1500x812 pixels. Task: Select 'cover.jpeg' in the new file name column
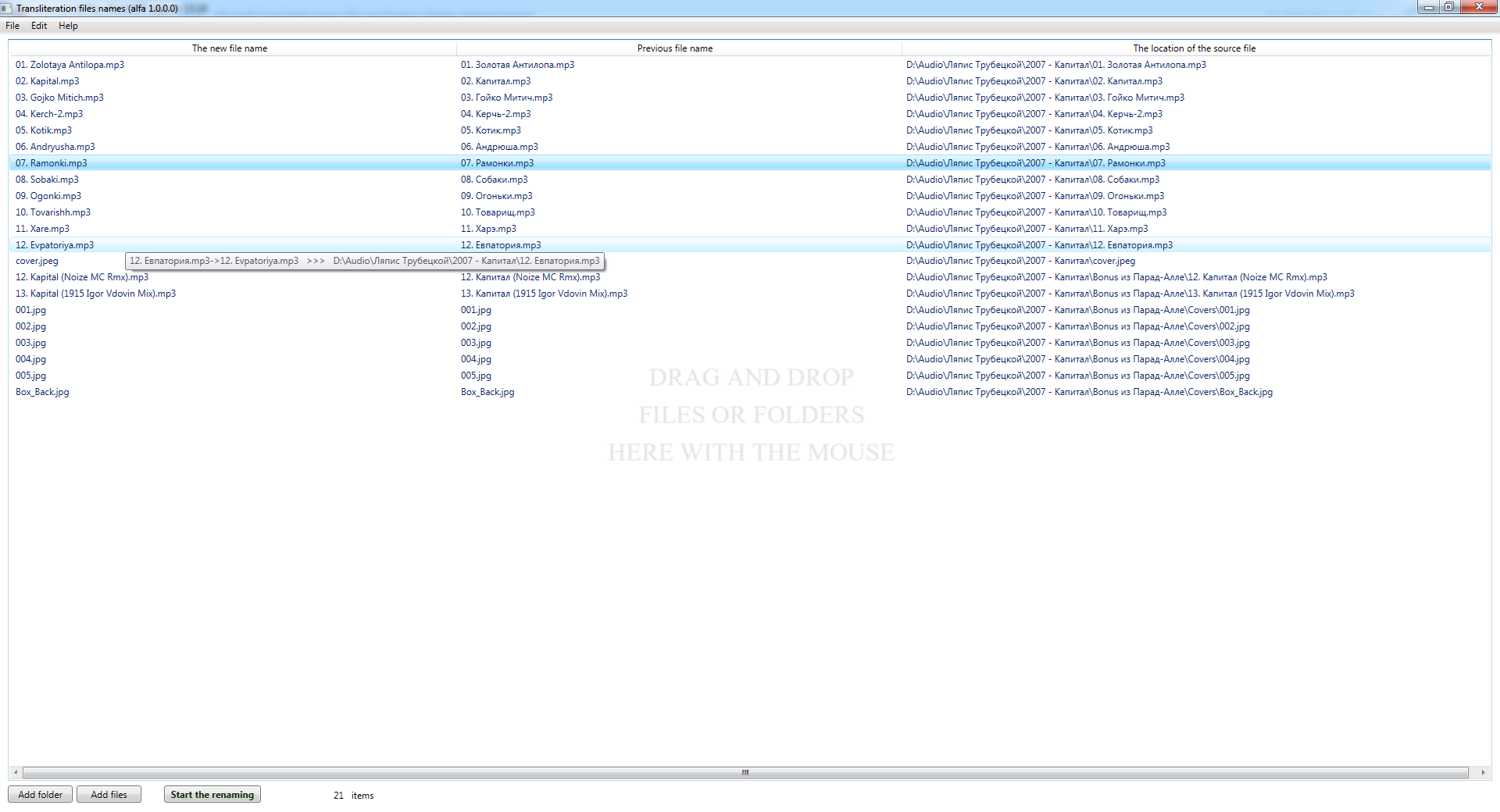[37, 261]
